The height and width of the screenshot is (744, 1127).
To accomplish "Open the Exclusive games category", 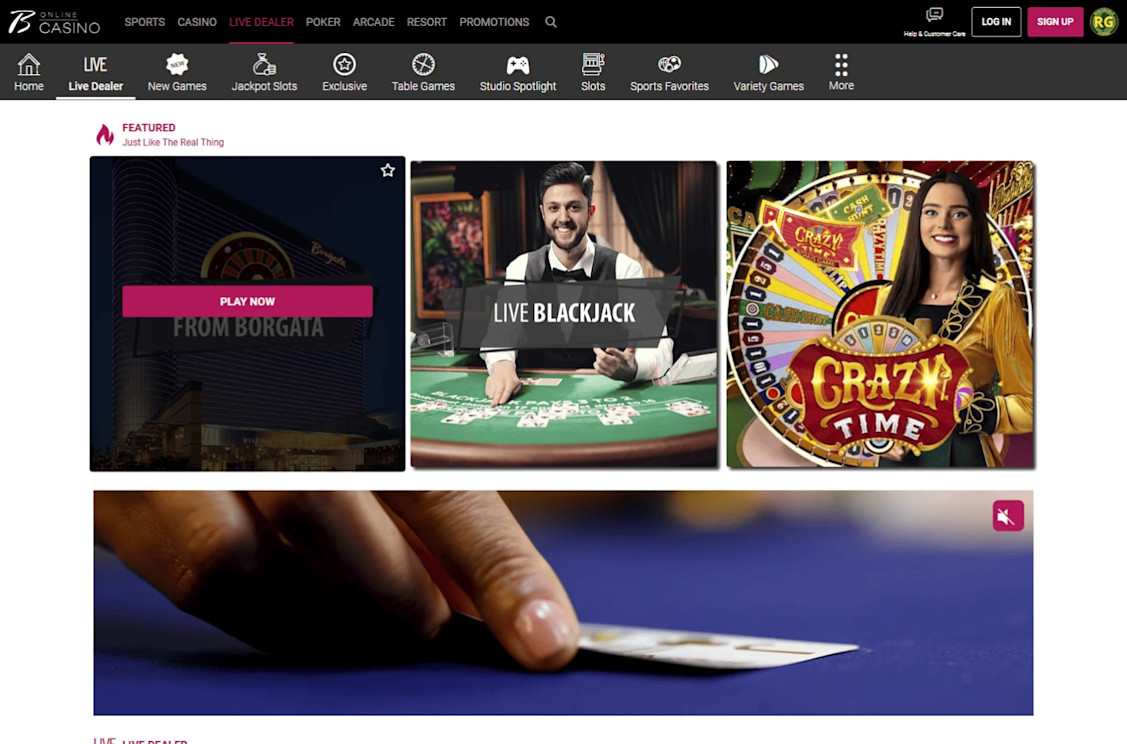I will 344,73.
